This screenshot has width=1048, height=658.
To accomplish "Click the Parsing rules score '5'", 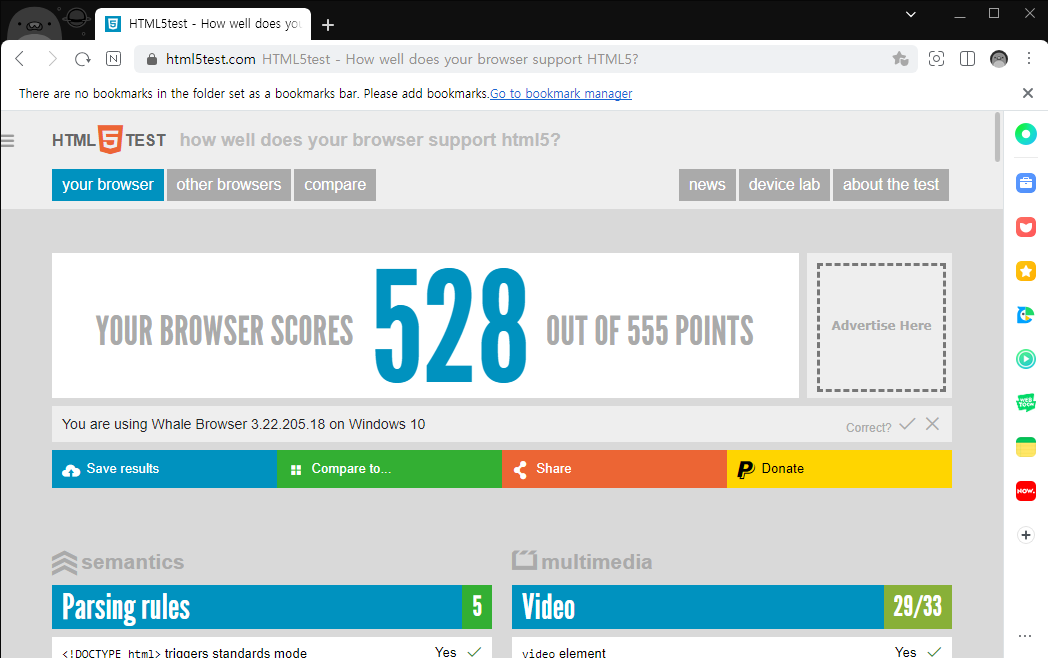I will click(x=477, y=607).
